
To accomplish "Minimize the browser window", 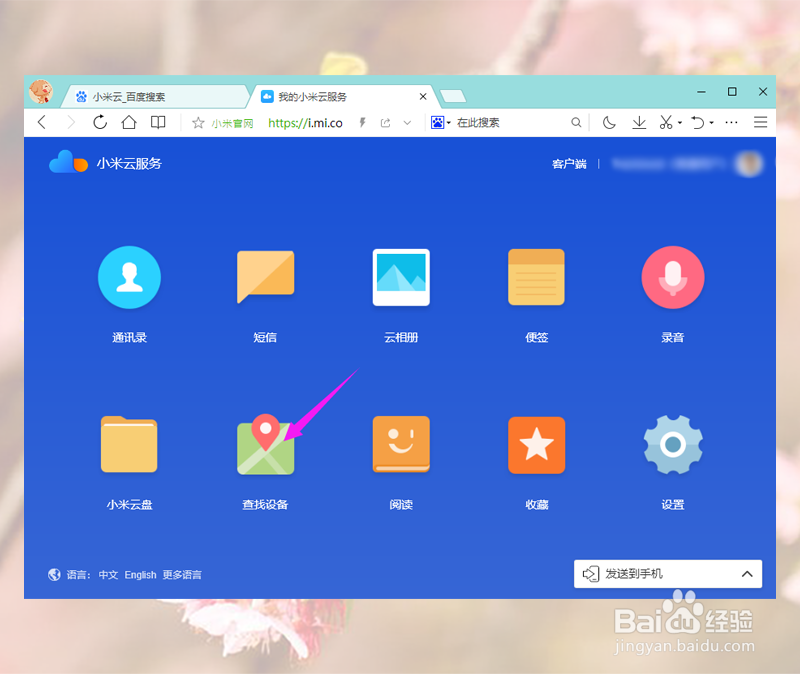I will (702, 92).
